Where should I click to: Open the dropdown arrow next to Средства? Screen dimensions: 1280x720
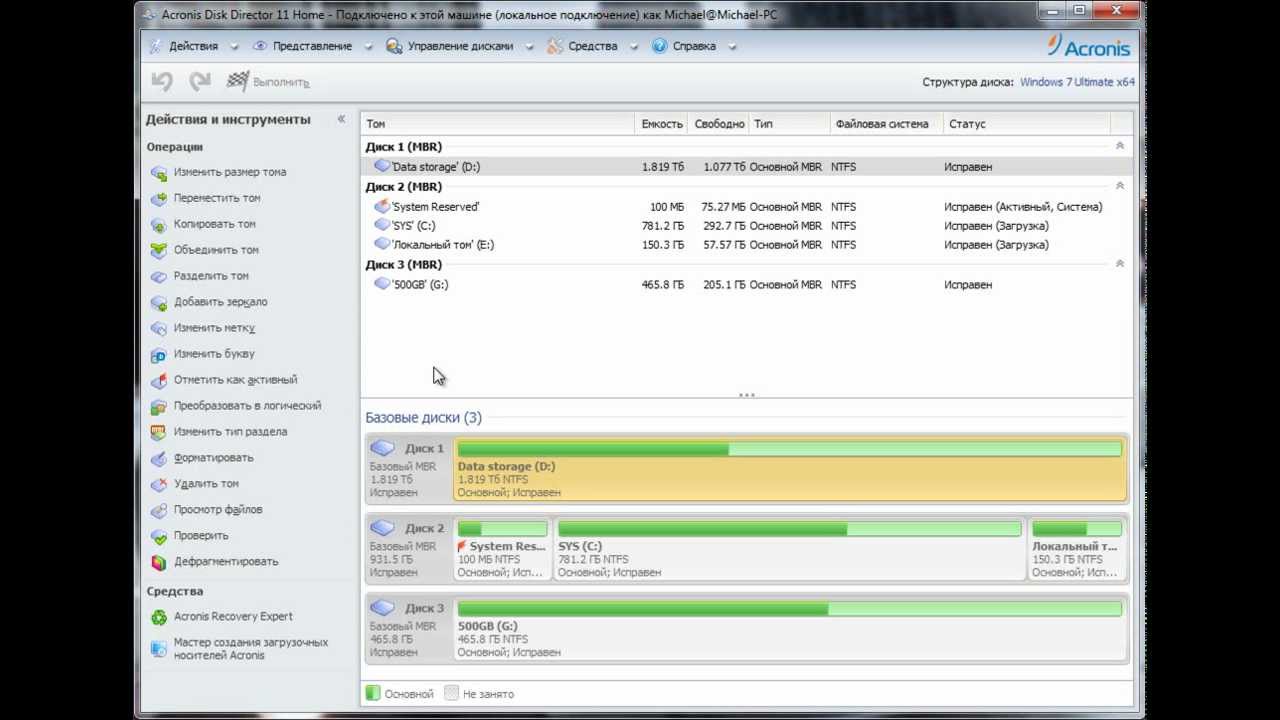coord(633,46)
